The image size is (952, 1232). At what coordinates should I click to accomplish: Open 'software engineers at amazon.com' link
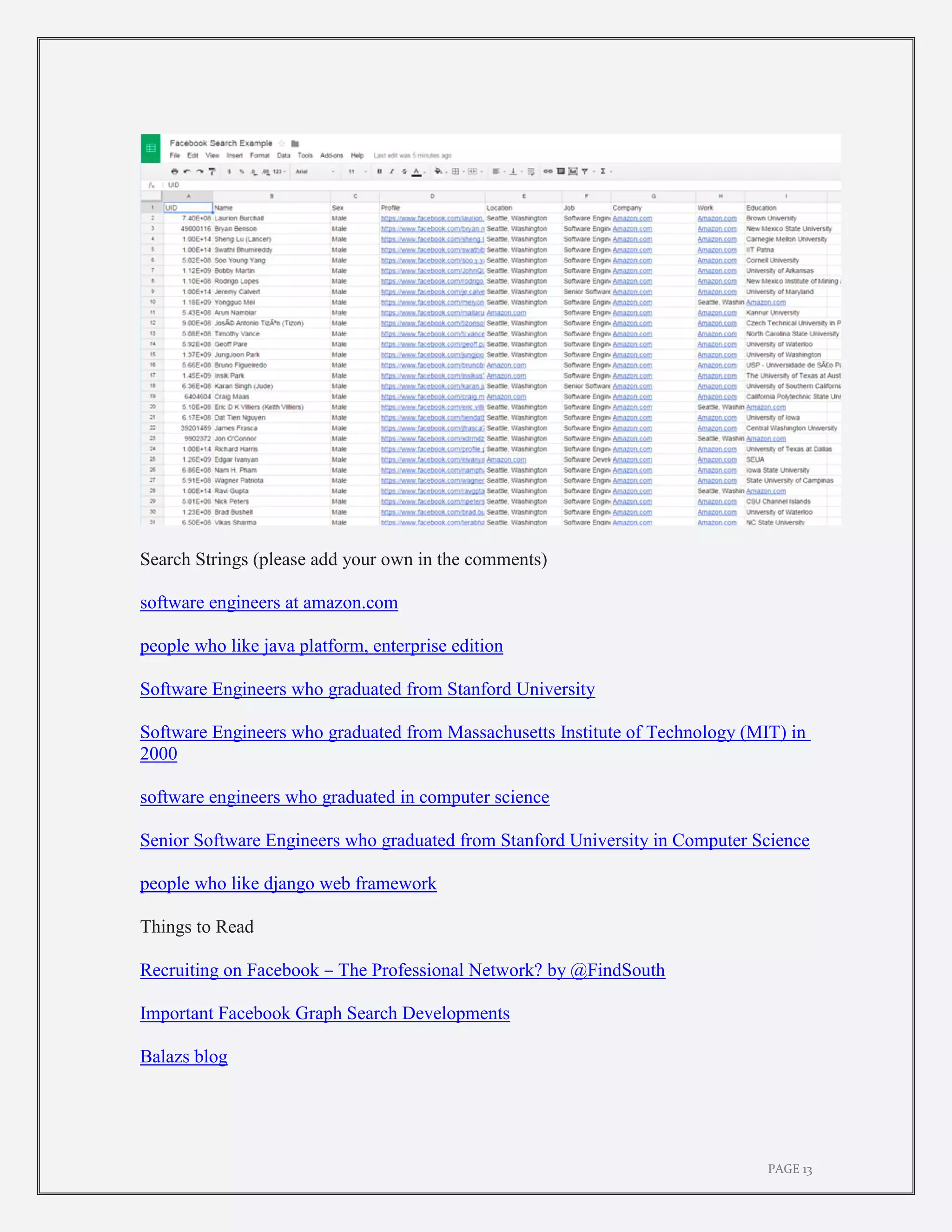pos(269,603)
